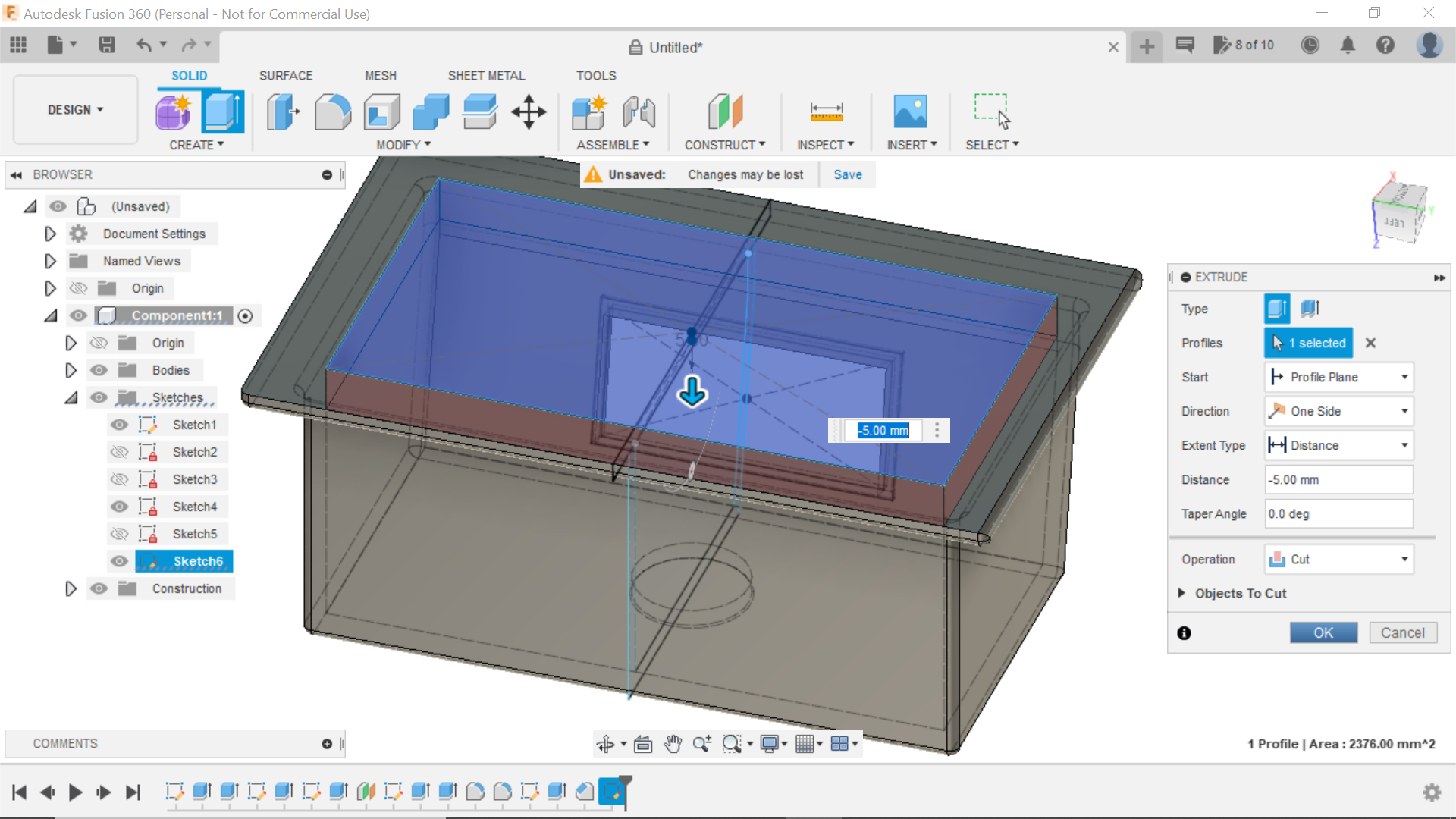Insert a canvas image via Insert panel
The image size is (1456, 819).
click(x=912, y=111)
